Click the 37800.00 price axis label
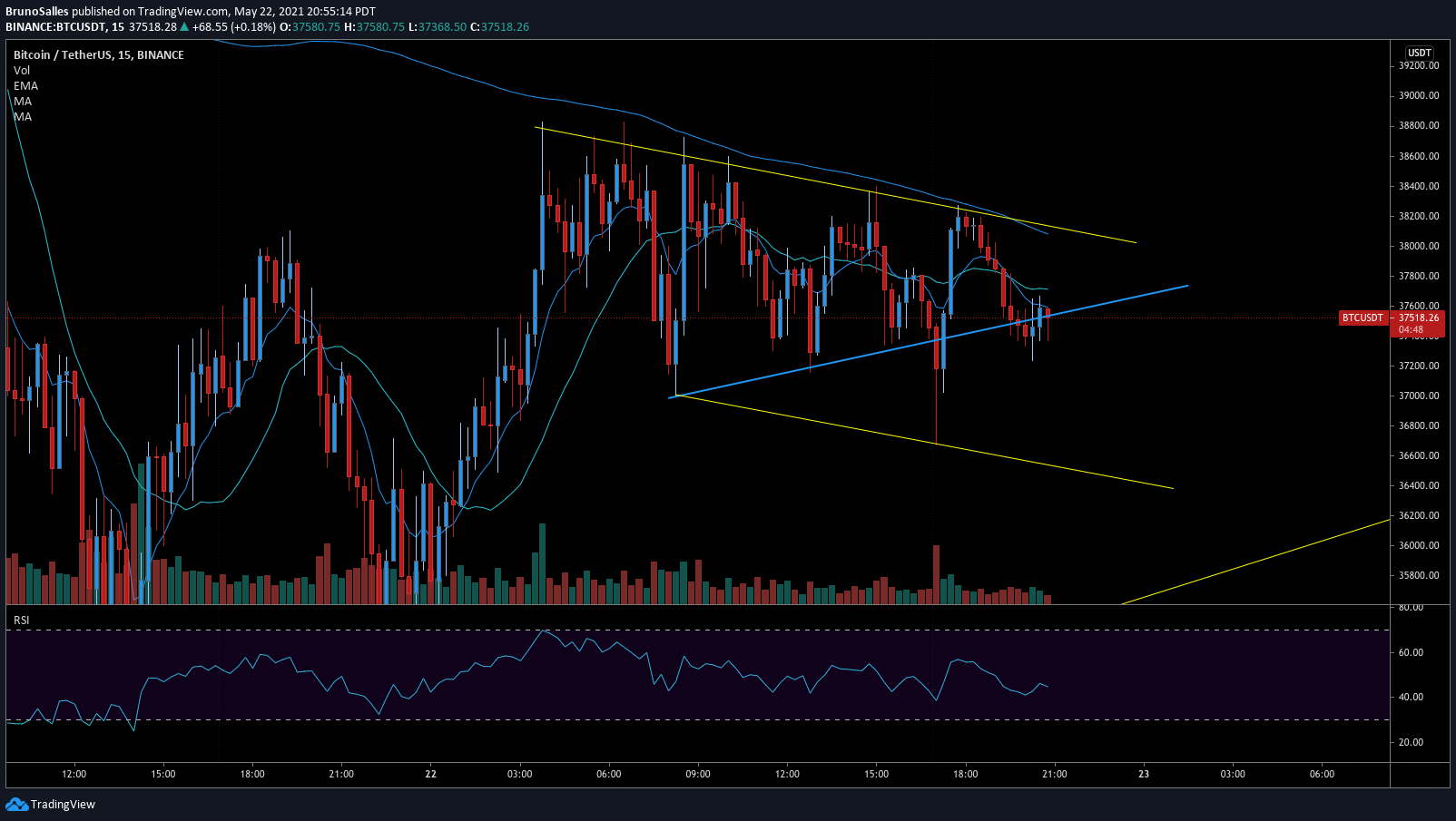1456x821 pixels. 1419,276
